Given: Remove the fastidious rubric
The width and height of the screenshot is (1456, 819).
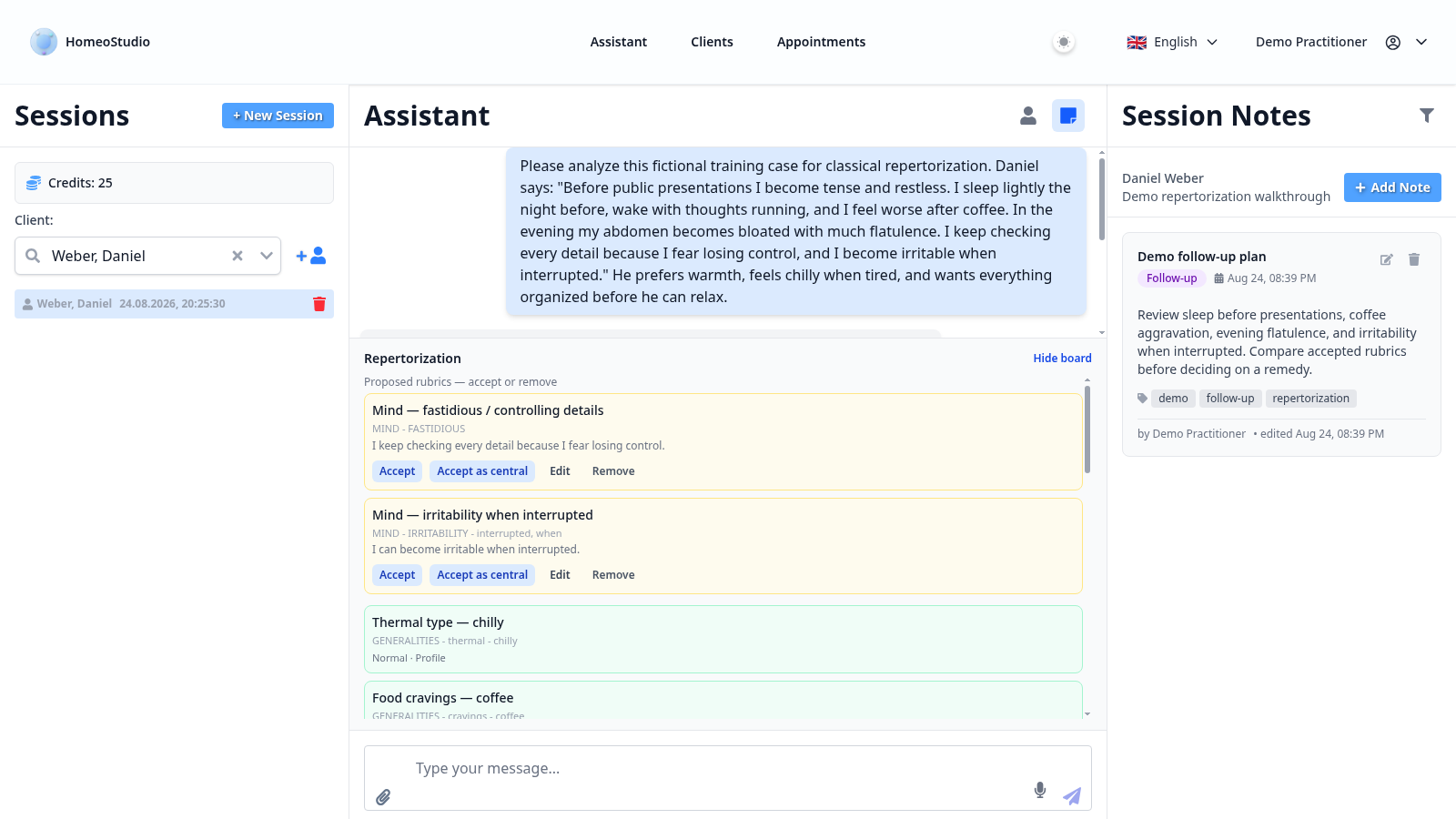Looking at the screenshot, I should coord(613,471).
